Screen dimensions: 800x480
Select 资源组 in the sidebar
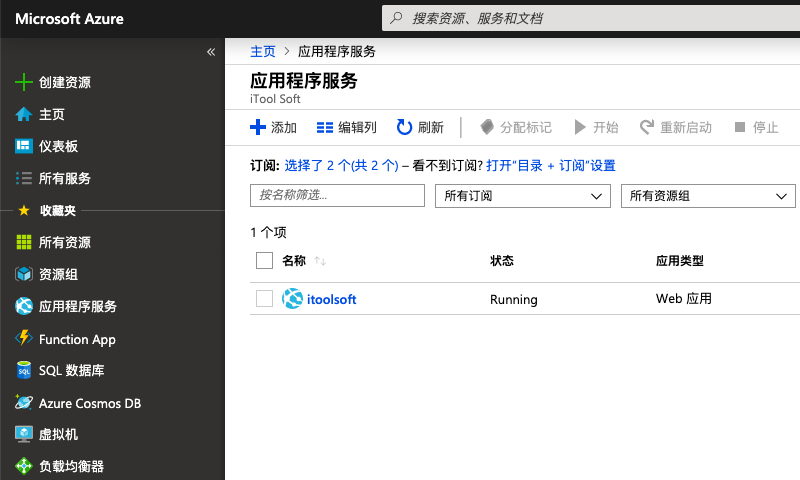58,274
